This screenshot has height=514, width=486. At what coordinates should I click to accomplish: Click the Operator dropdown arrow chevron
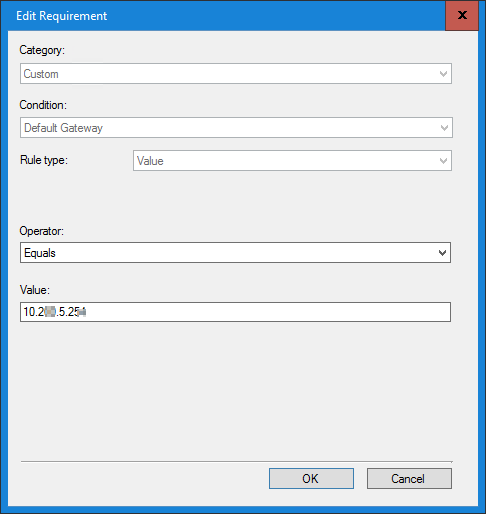pyautogui.click(x=442, y=253)
